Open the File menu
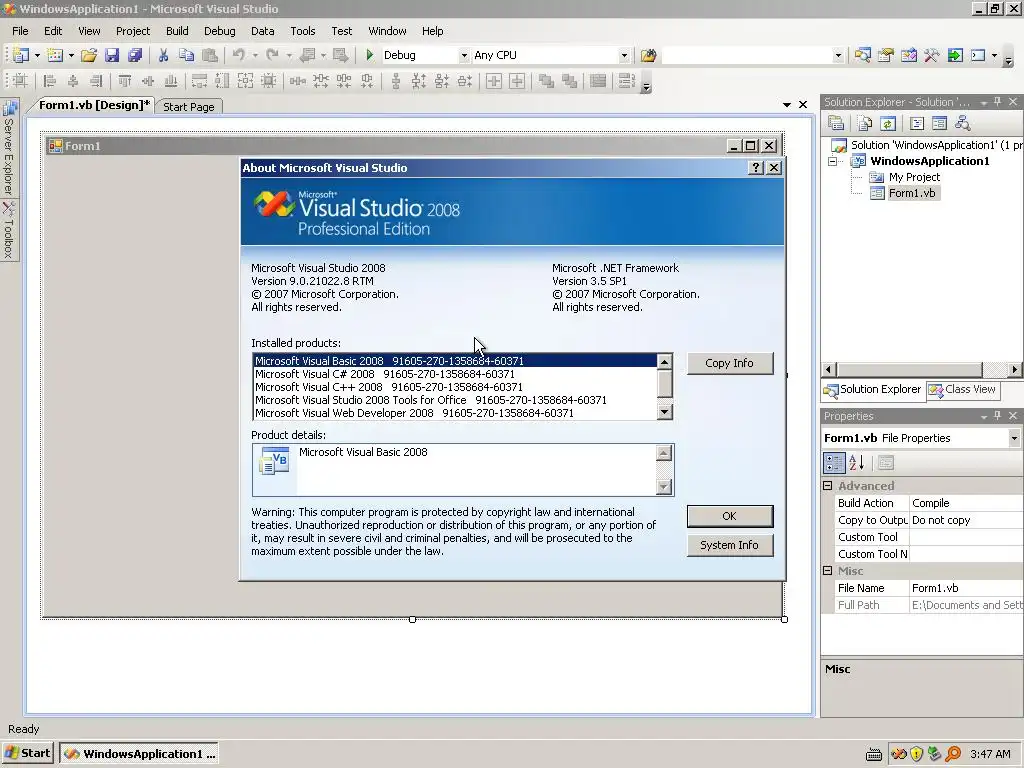 20,31
